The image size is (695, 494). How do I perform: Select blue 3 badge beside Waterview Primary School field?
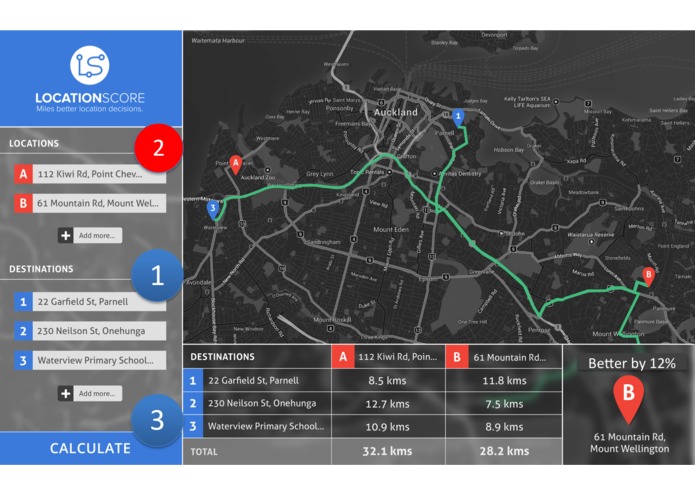tap(23, 361)
